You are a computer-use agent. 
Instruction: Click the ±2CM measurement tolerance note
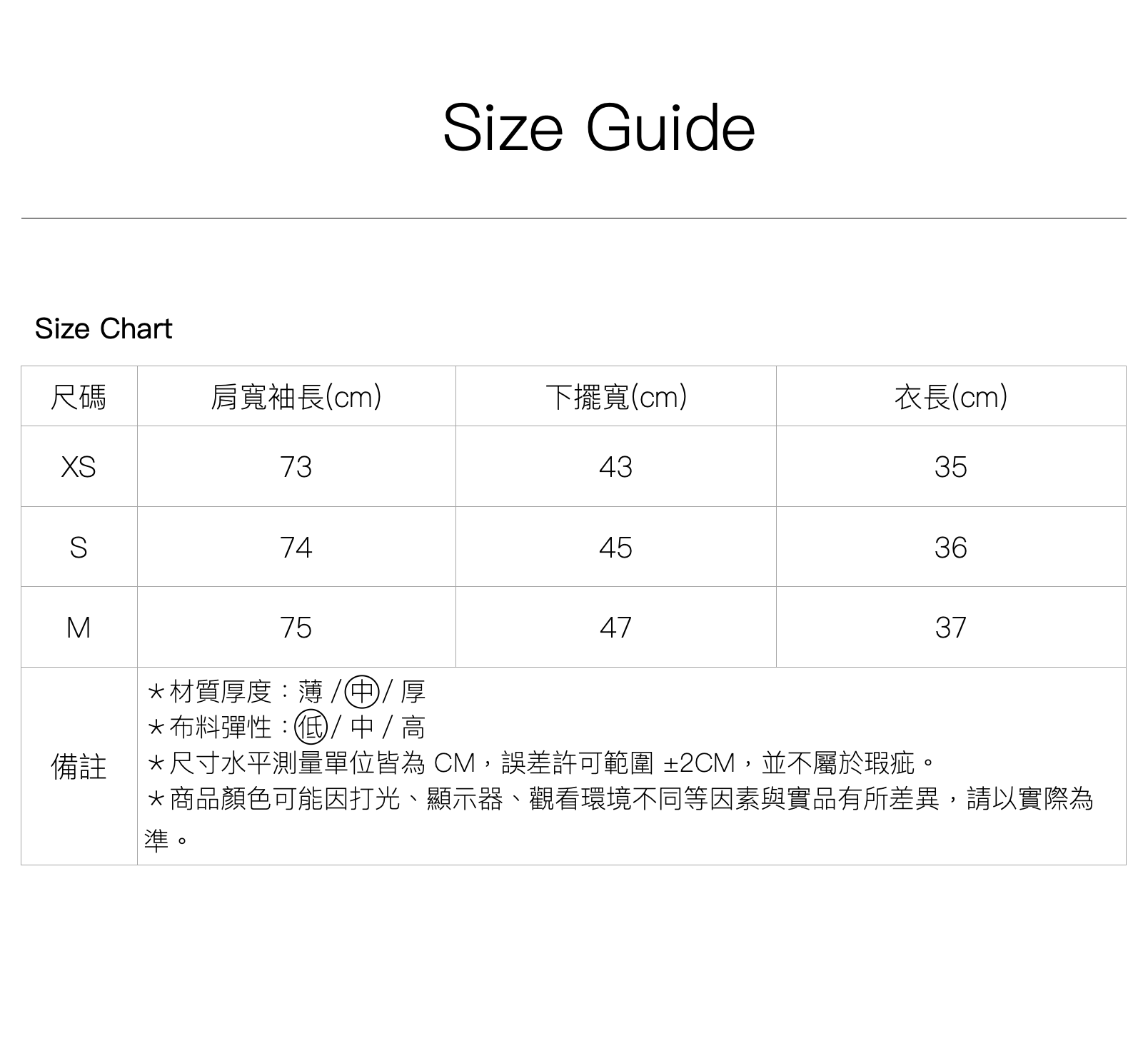click(698, 764)
